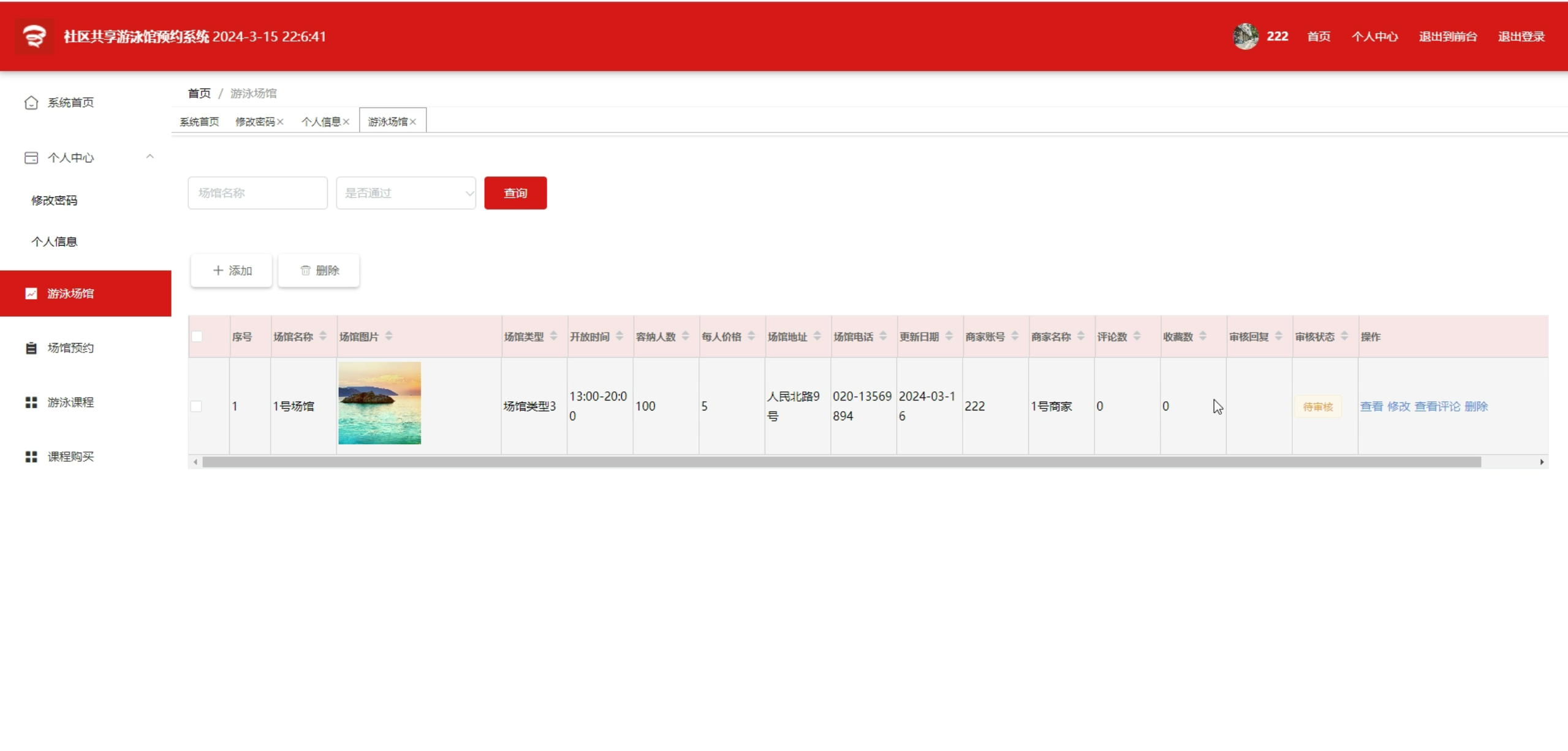Check the checkbox for row 1号场馆
Image resolution: width=1568 pixels, height=751 pixels.
(x=196, y=406)
